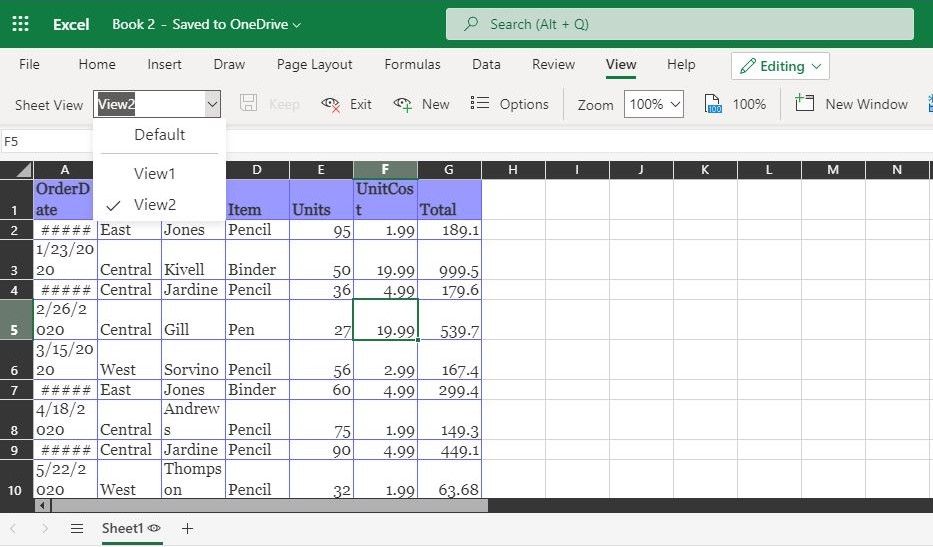
Task: Open the sheet view Options list icon
Action: click(x=480, y=104)
